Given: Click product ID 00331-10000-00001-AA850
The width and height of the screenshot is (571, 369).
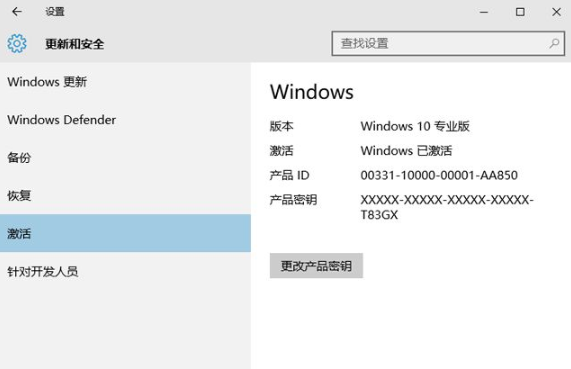Looking at the screenshot, I should pos(439,175).
